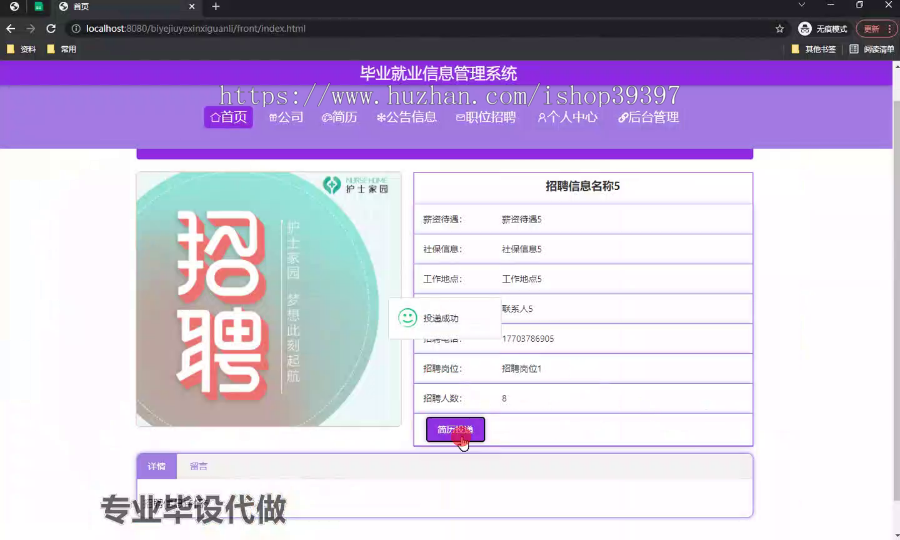Click the 简历投递 submit button
The width and height of the screenshot is (900, 540).
coord(455,429)
